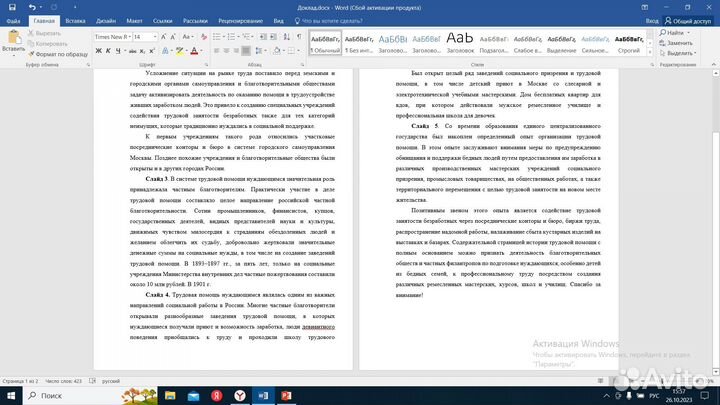Expand the Styles gallery more arrow
The height and width of the screenshot is (405, 720).
tap(650, 53)
